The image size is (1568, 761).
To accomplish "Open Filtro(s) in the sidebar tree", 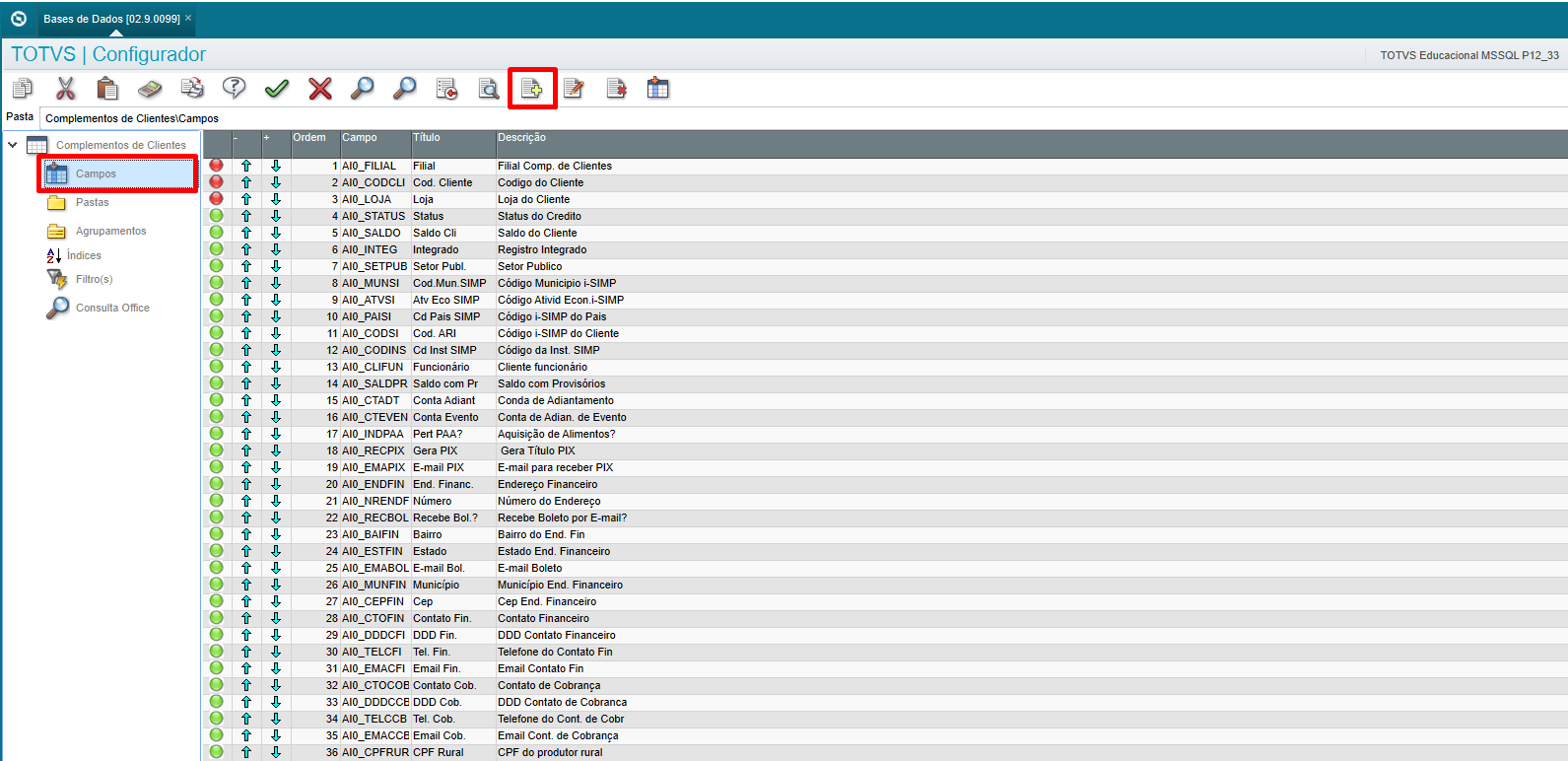I will click(x=94, y=279).
